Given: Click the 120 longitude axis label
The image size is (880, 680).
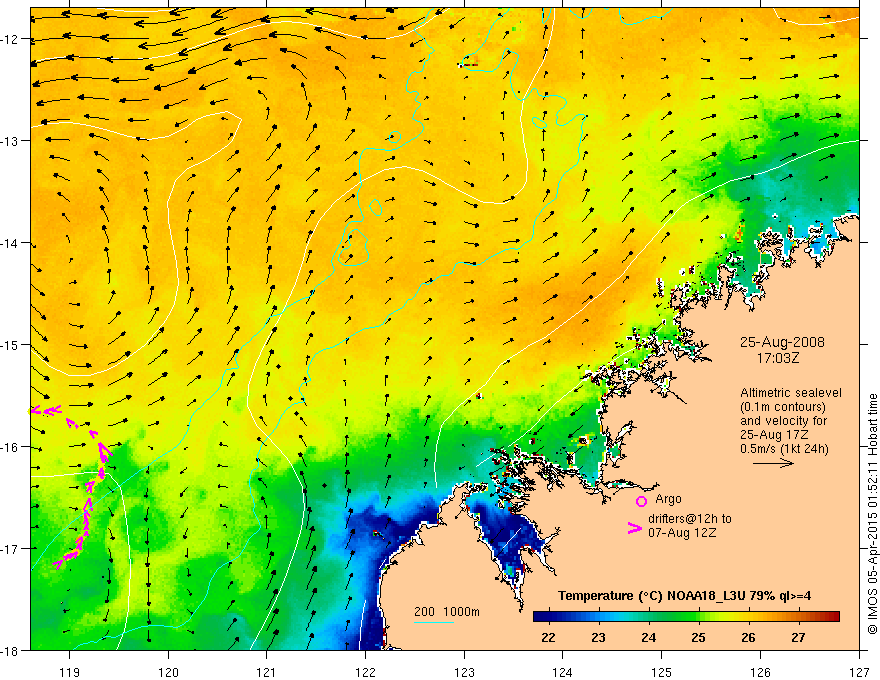Looking at the screenshot, I should [x=168, y=672].
